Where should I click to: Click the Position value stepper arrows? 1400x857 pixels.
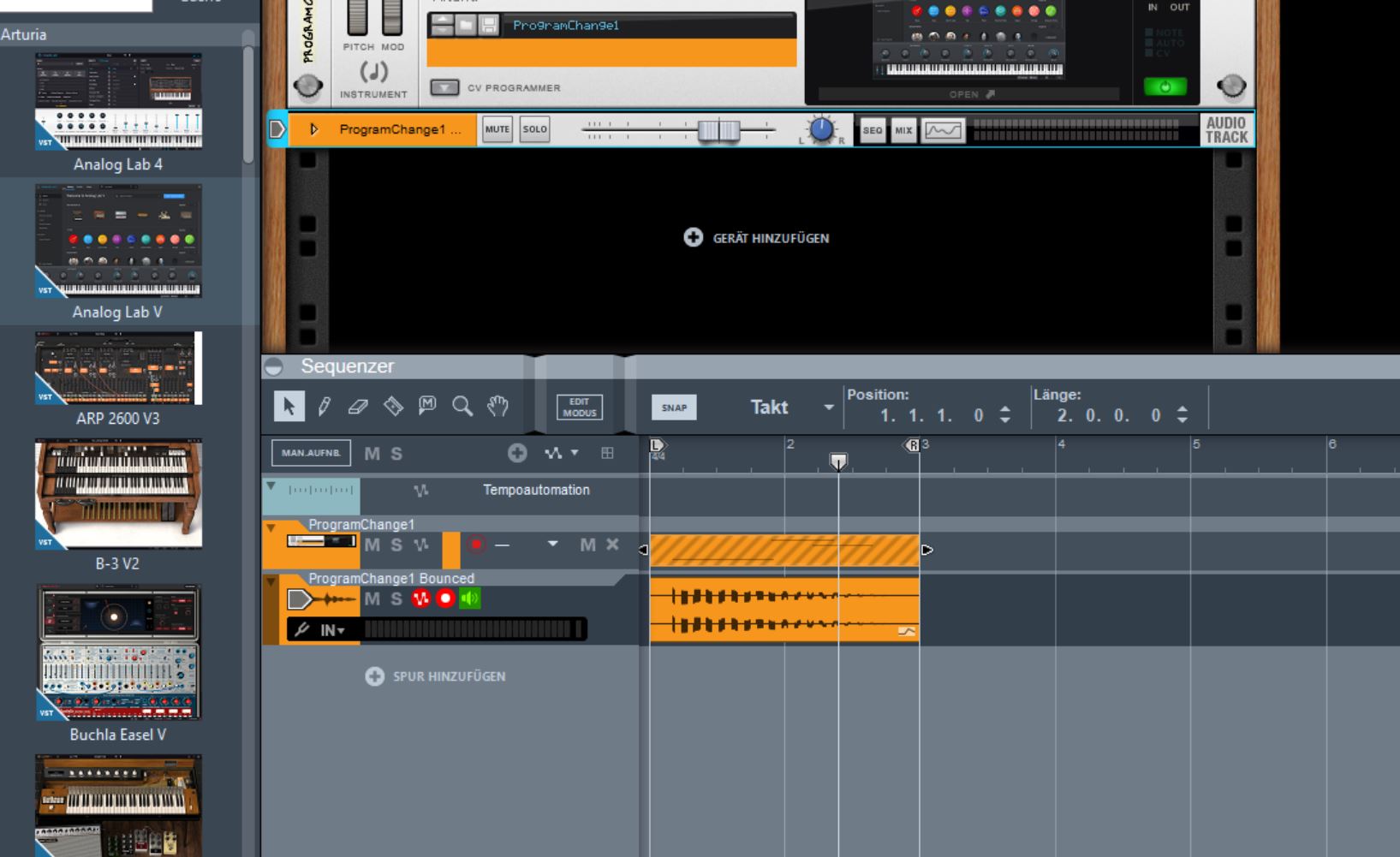tap(1005, 415)
